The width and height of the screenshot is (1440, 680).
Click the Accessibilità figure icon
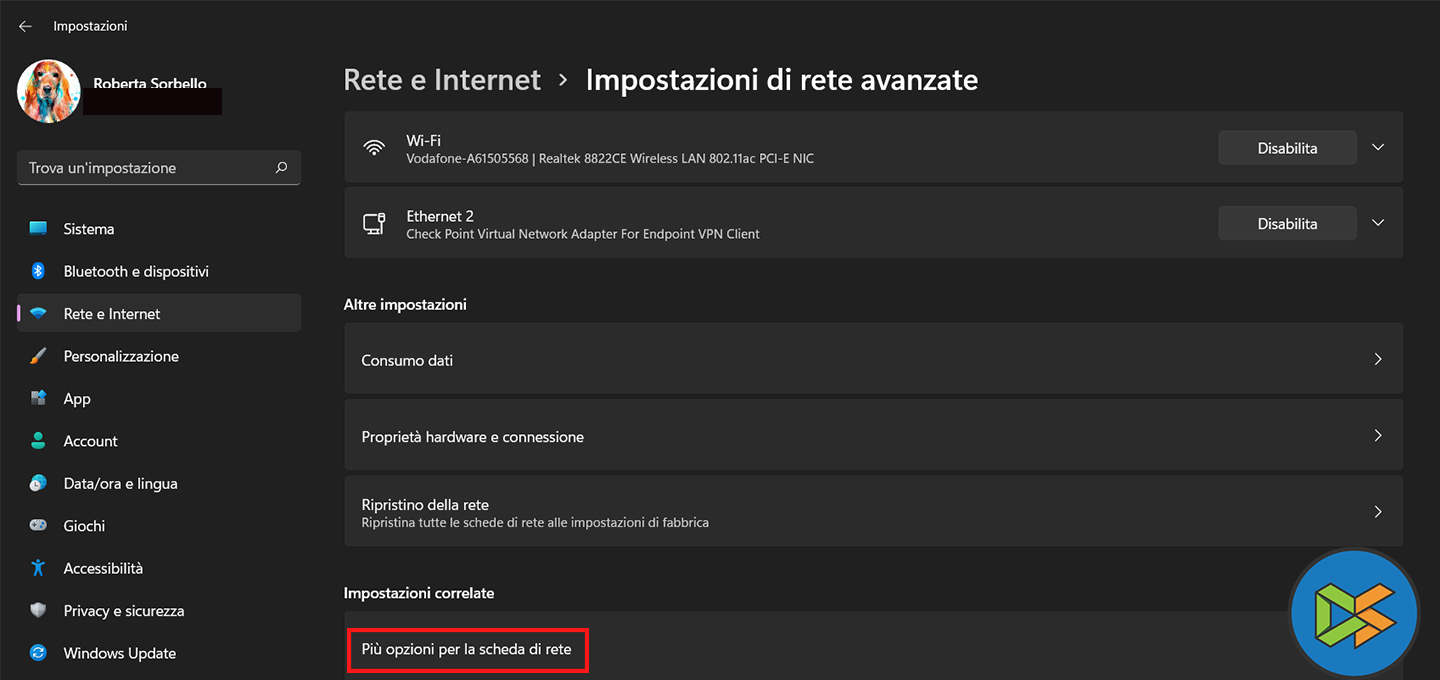[x=38, y=568]
